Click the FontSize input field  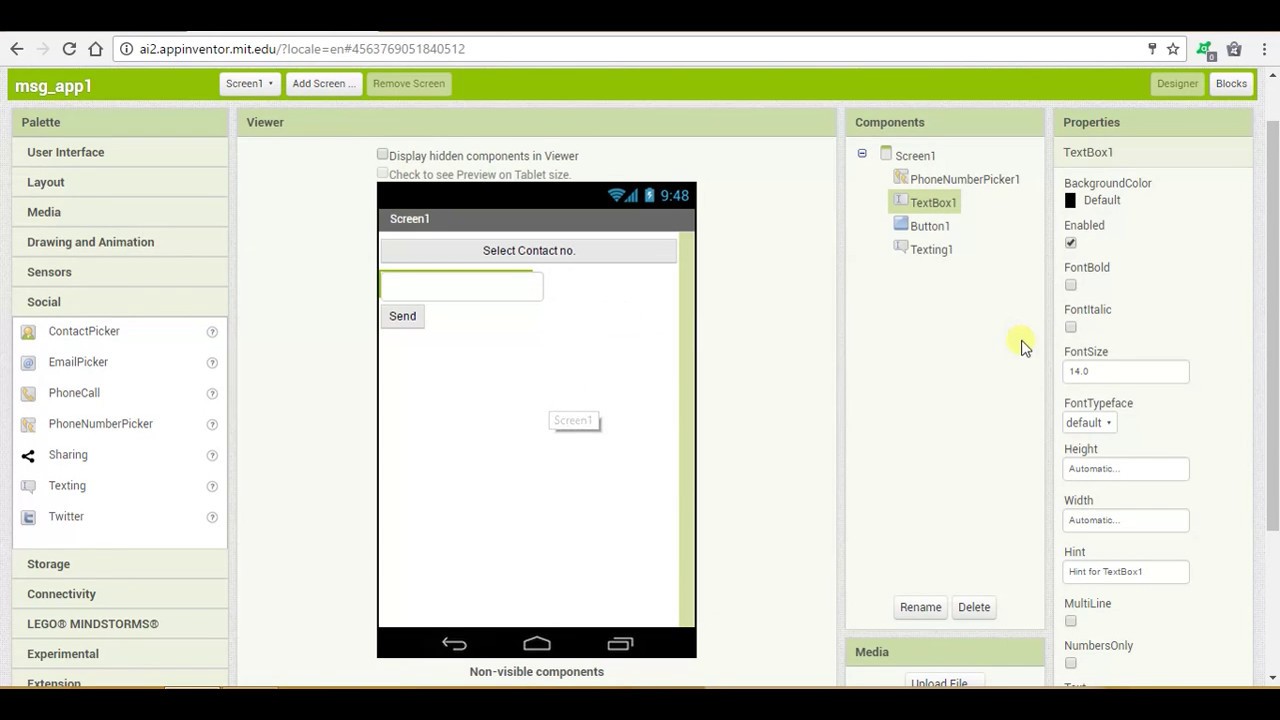click(1126, 371)
